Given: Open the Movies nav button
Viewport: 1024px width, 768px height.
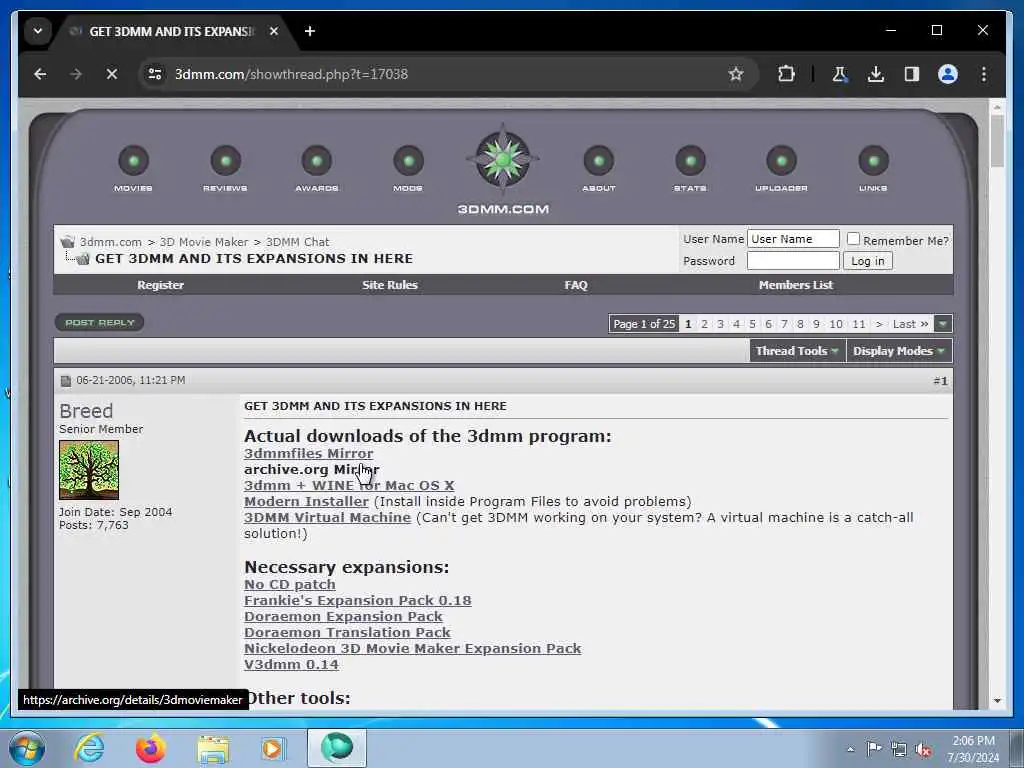Looking at the screenshot, I should tap(134, 167).
